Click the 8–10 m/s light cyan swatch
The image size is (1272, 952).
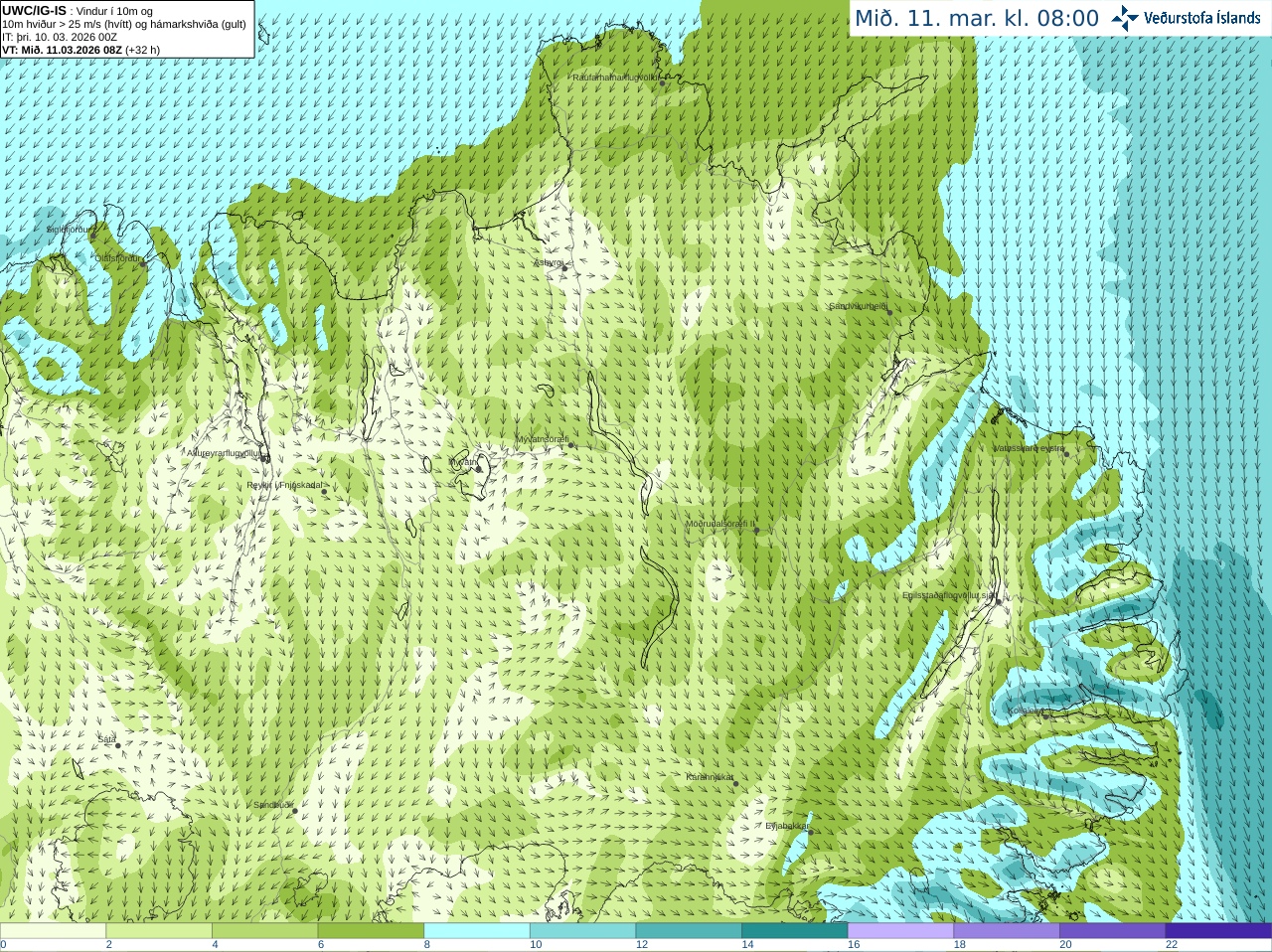click(x=477, y=931)
